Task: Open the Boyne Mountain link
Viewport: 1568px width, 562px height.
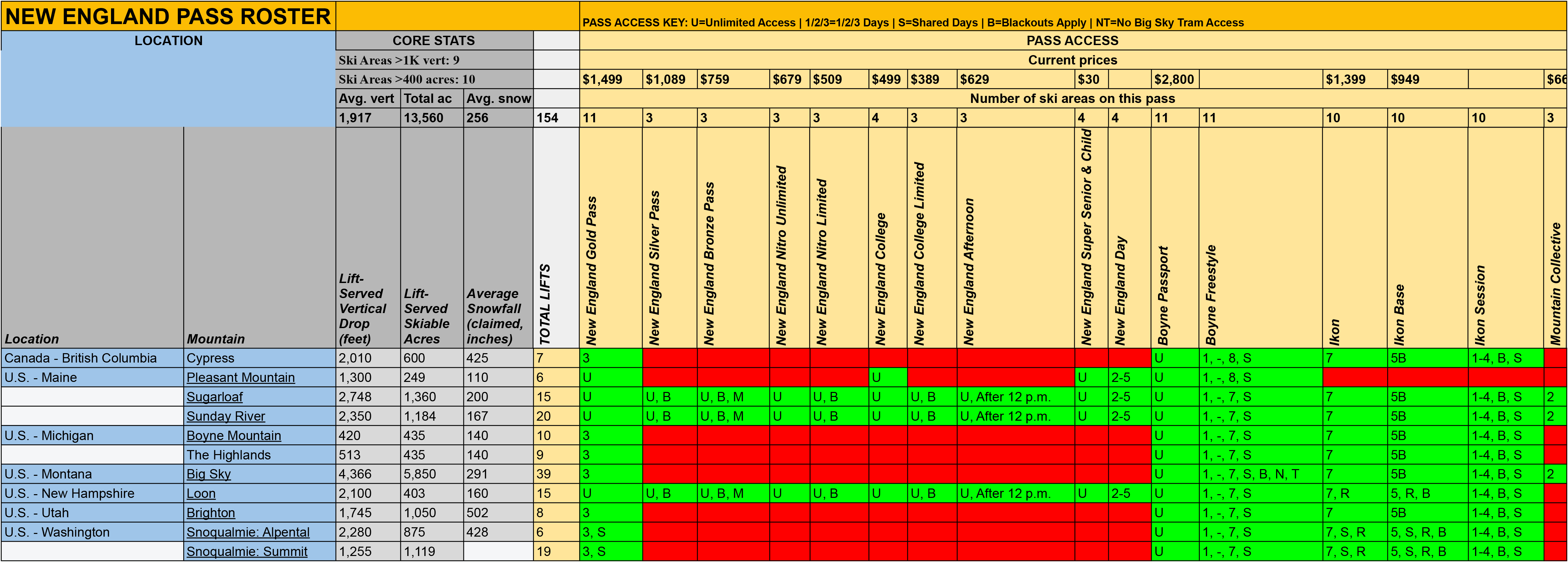Action: pyautogui.click(x=234, y=436)
